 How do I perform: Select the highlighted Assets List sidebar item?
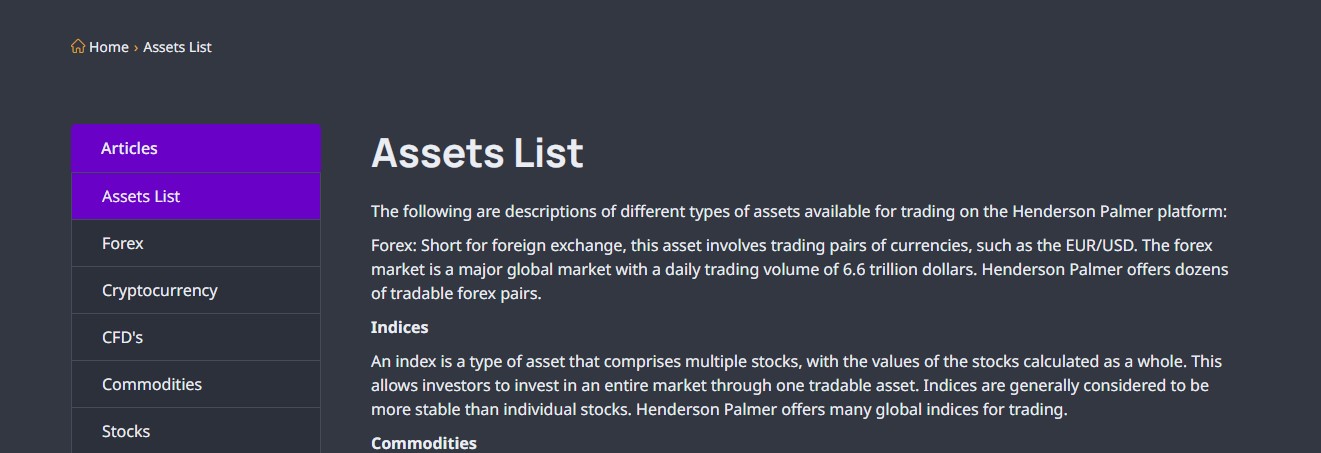point(196,196)
